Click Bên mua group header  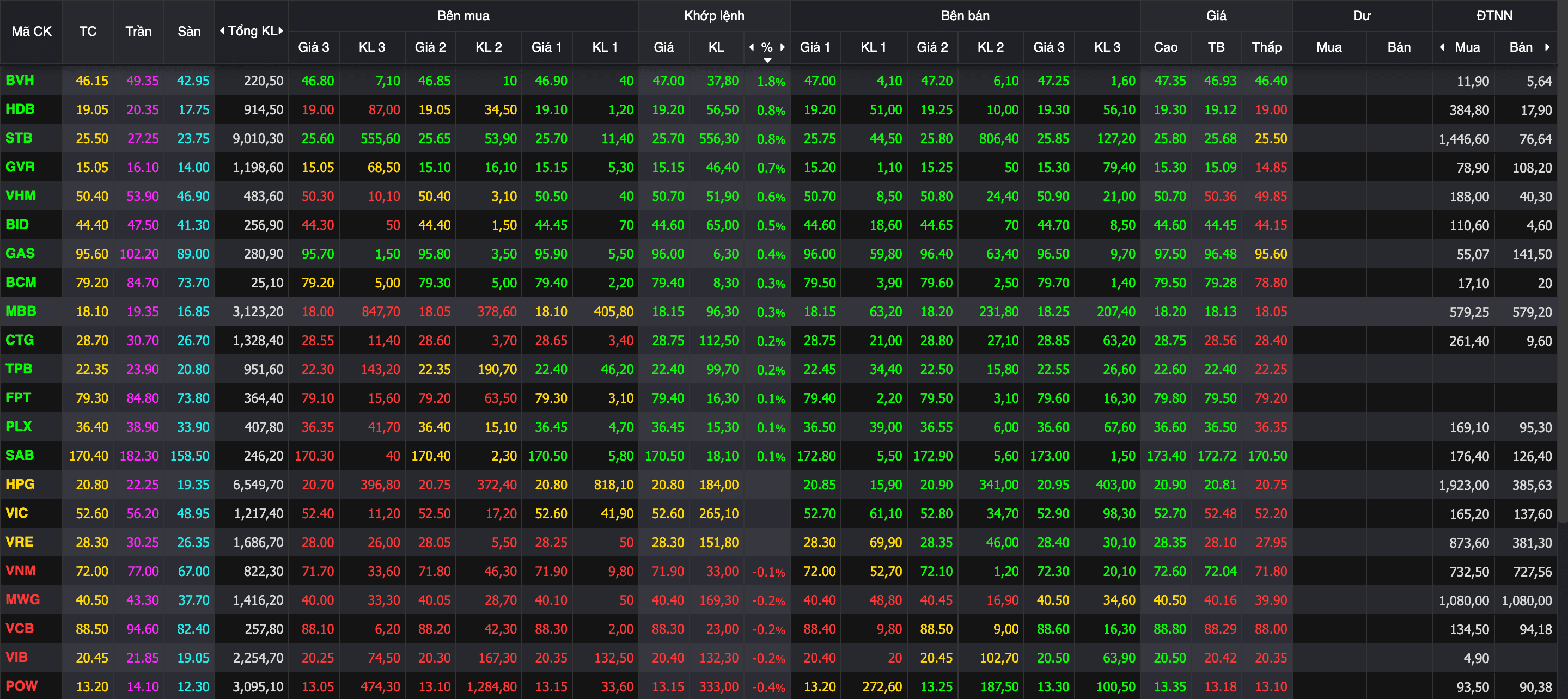tap(463, 15)
